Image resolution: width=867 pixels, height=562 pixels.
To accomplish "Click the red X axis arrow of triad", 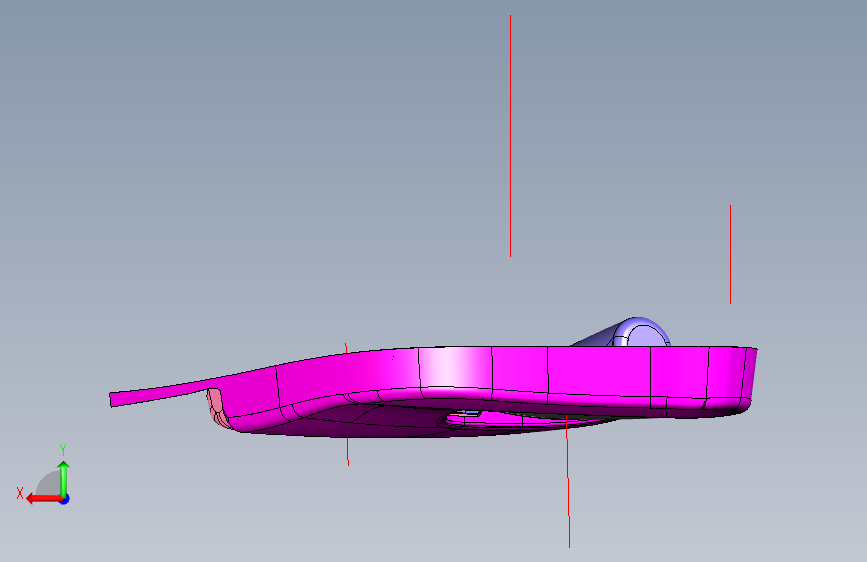I will pyautogui.click(x=43, y=499).
